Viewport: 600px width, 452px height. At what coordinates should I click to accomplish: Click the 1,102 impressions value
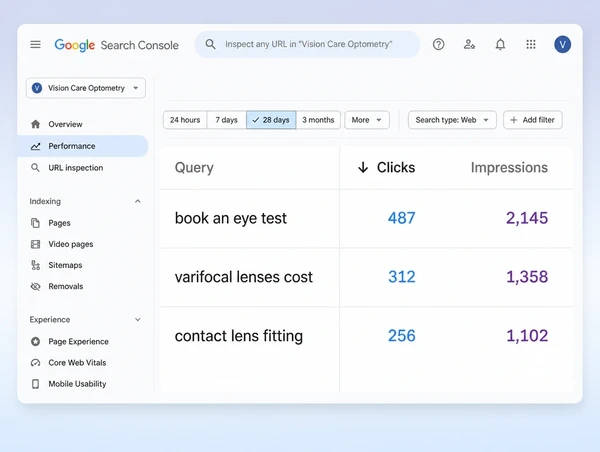[x=527, y=336]
